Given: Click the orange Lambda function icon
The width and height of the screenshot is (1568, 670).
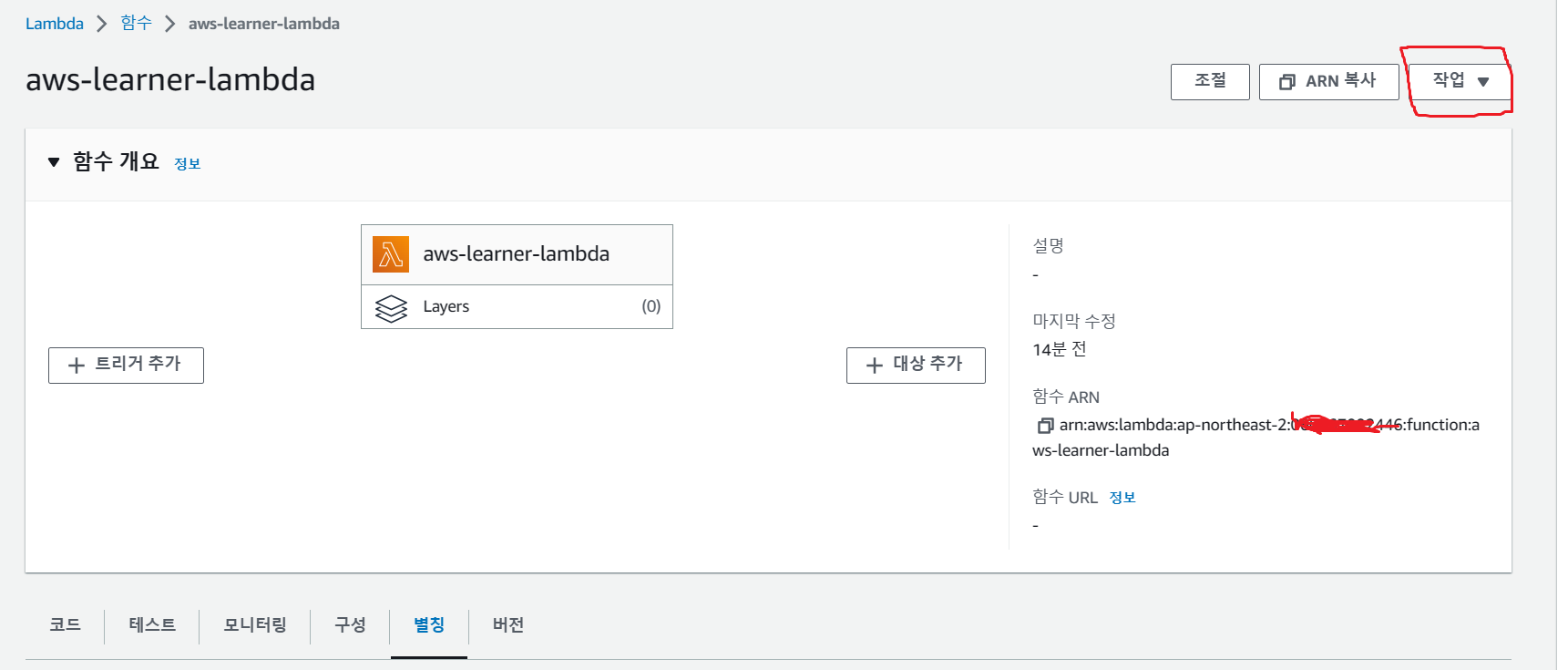Looking at the screenshot, I should click(390, 254).
